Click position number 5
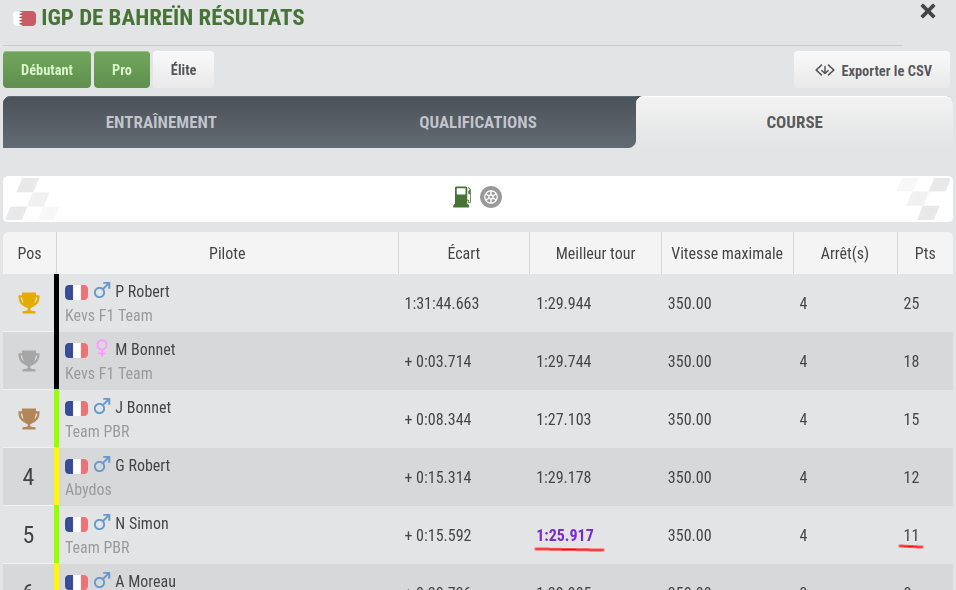Image resolution: width=956 pixels, height=590 pixels. coord(28,535)
